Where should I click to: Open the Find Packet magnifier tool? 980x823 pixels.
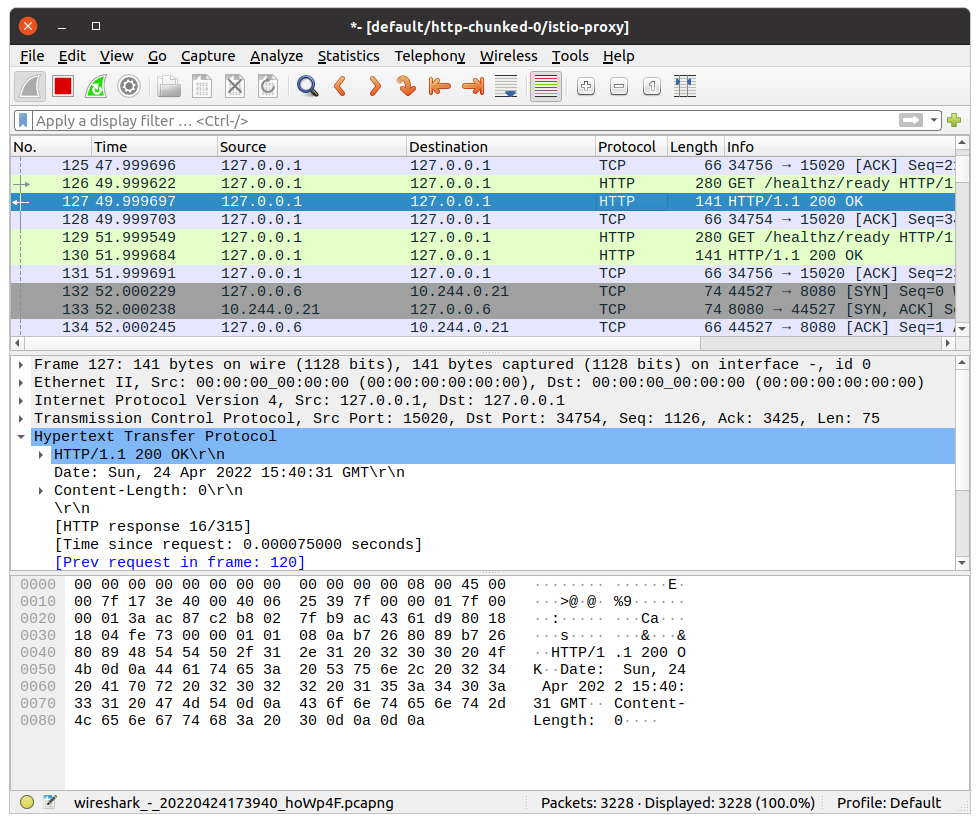pyautogui.click(x=307, y=86)
